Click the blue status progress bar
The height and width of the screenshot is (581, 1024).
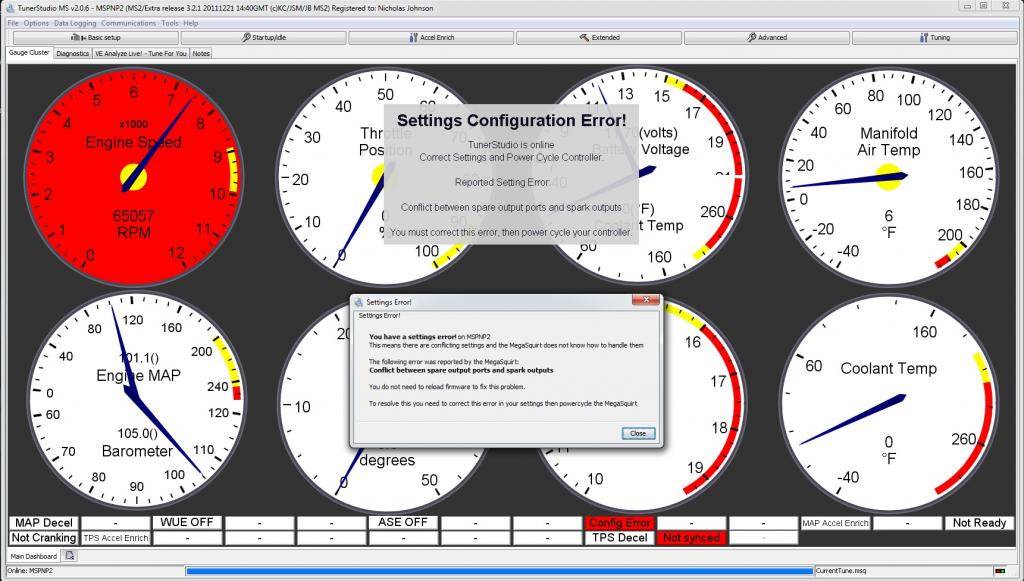click(500, 571)
